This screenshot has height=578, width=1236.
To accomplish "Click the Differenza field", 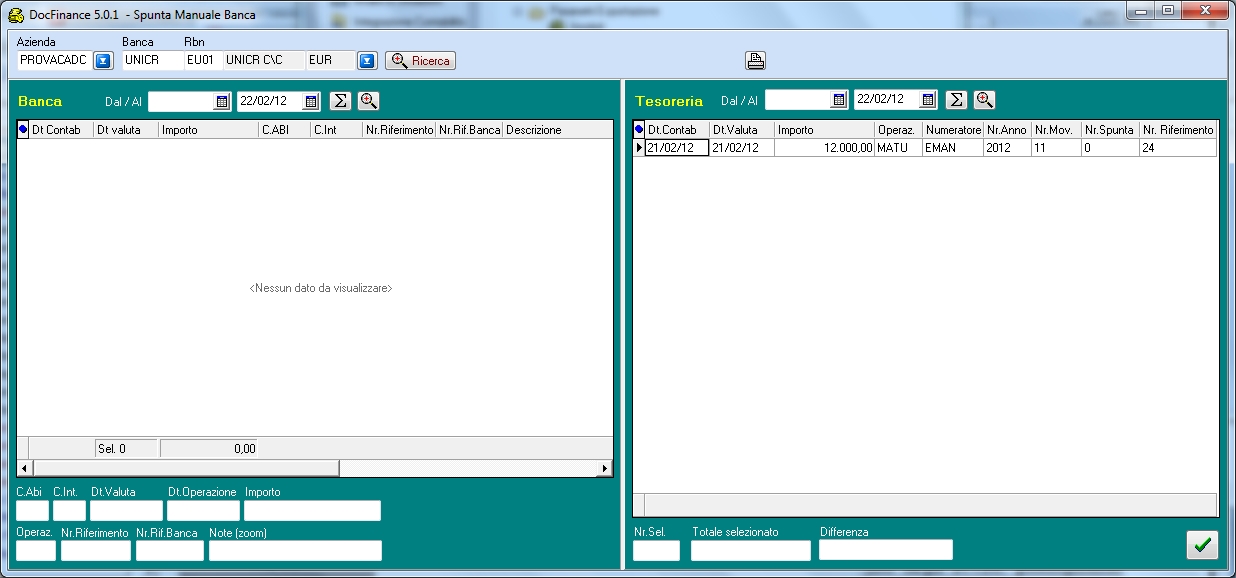I will pos(886,550).
